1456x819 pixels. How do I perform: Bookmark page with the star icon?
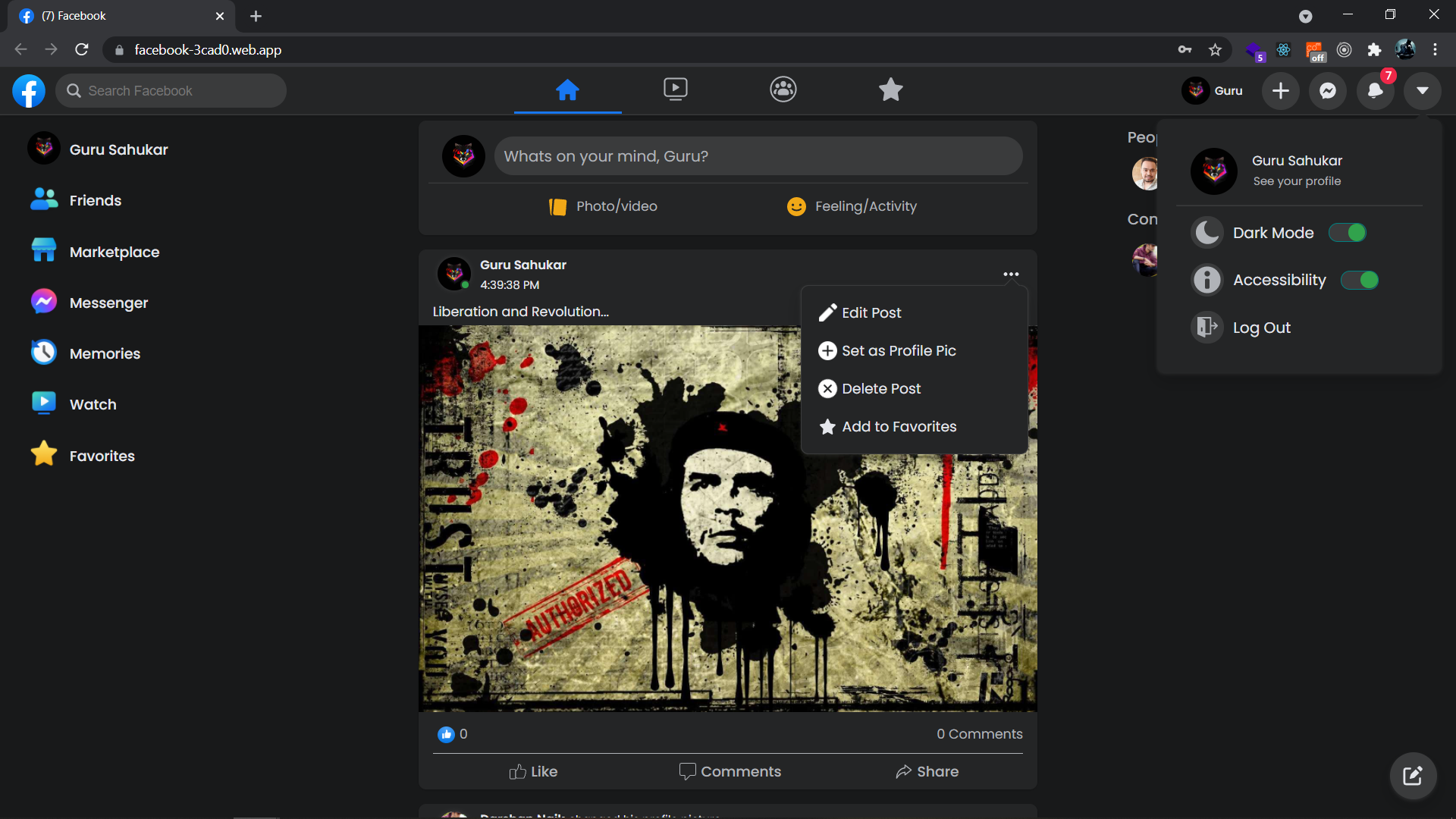coord(1215,50)
